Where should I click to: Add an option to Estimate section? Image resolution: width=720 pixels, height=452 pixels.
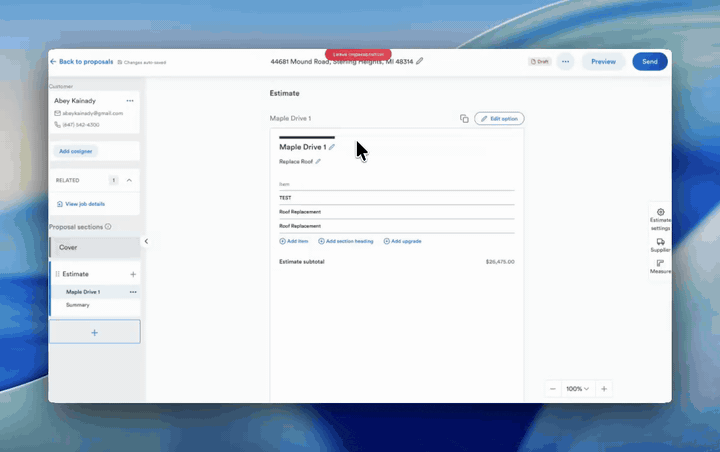click(x=133, y=274)
